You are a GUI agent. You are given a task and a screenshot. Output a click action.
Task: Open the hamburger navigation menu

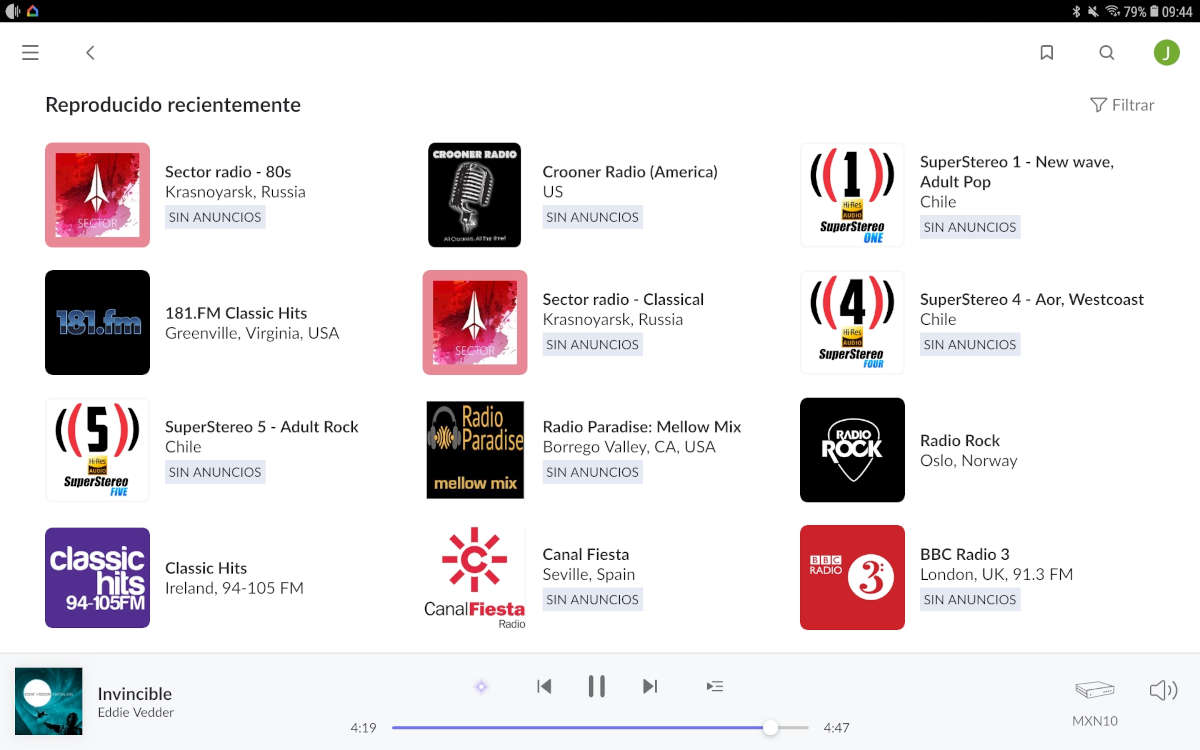tap(30, 53)
